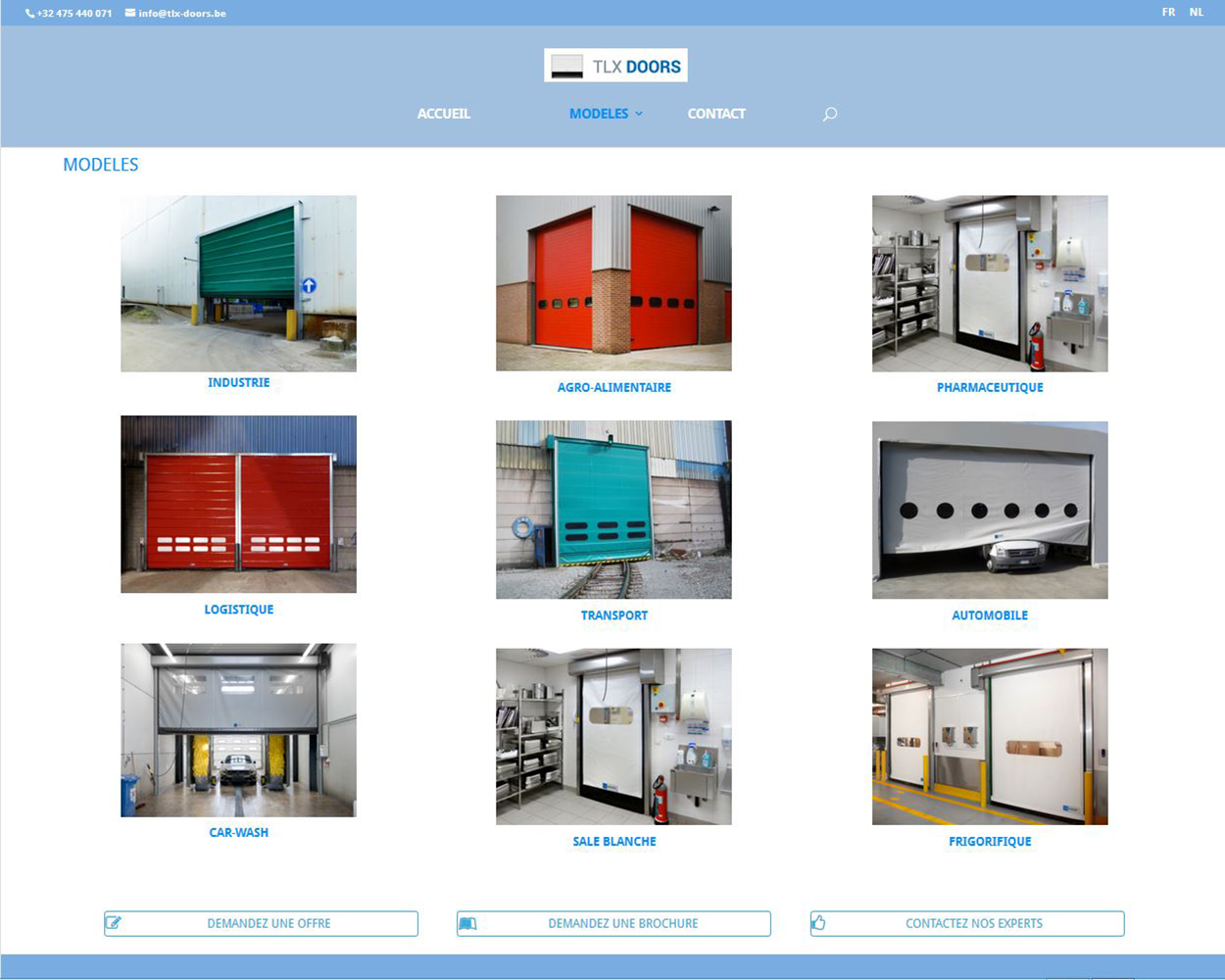Follow the CAR-WASH text link
Image resolution: width=1225 pixels, height=980 pixels.
pos(238,833)
